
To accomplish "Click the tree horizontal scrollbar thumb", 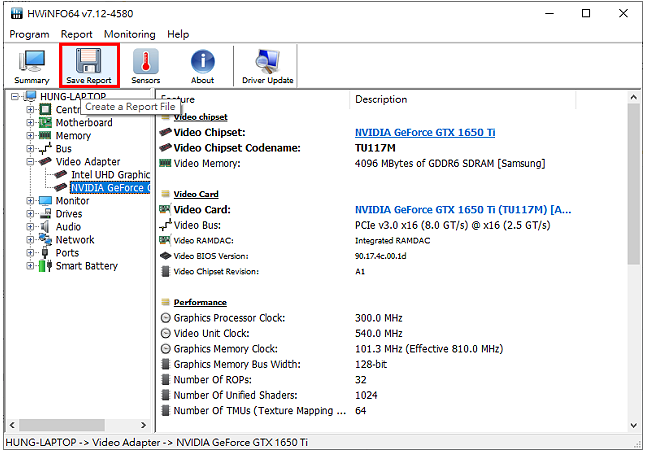I will click(62, 425).
